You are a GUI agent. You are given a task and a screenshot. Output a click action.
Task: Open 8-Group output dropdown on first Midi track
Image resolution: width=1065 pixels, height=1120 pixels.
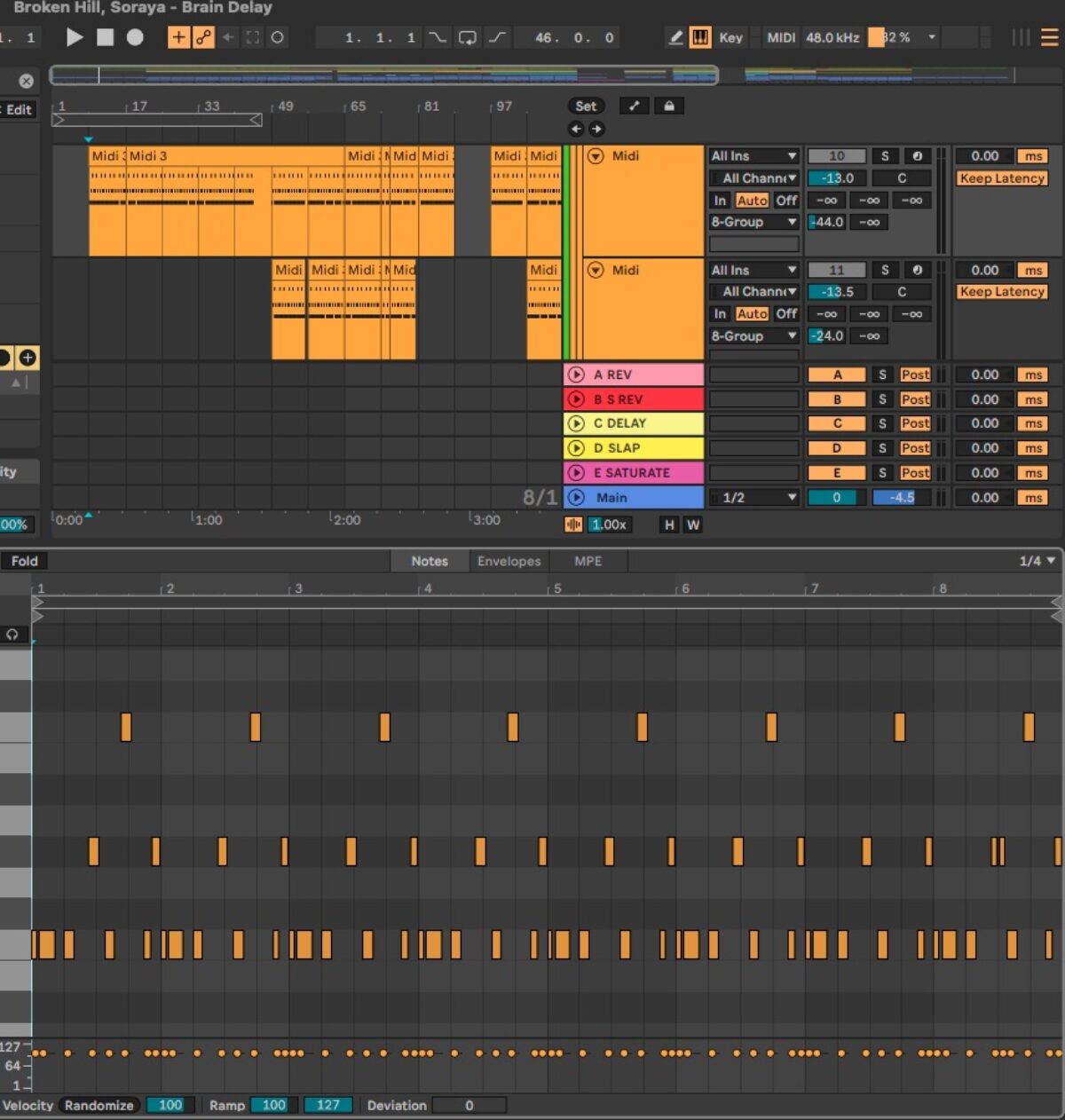coord(753,222)
